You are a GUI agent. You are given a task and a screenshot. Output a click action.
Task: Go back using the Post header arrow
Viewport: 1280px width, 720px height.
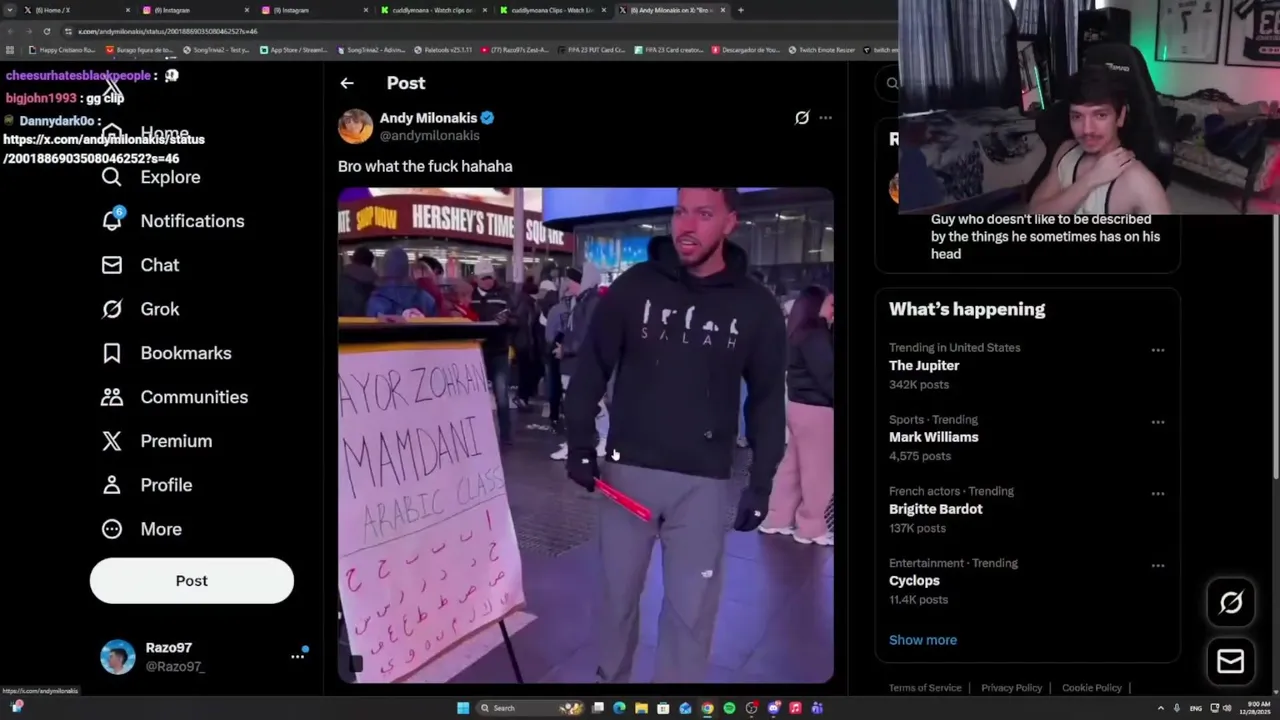click(x=347, y=83)
